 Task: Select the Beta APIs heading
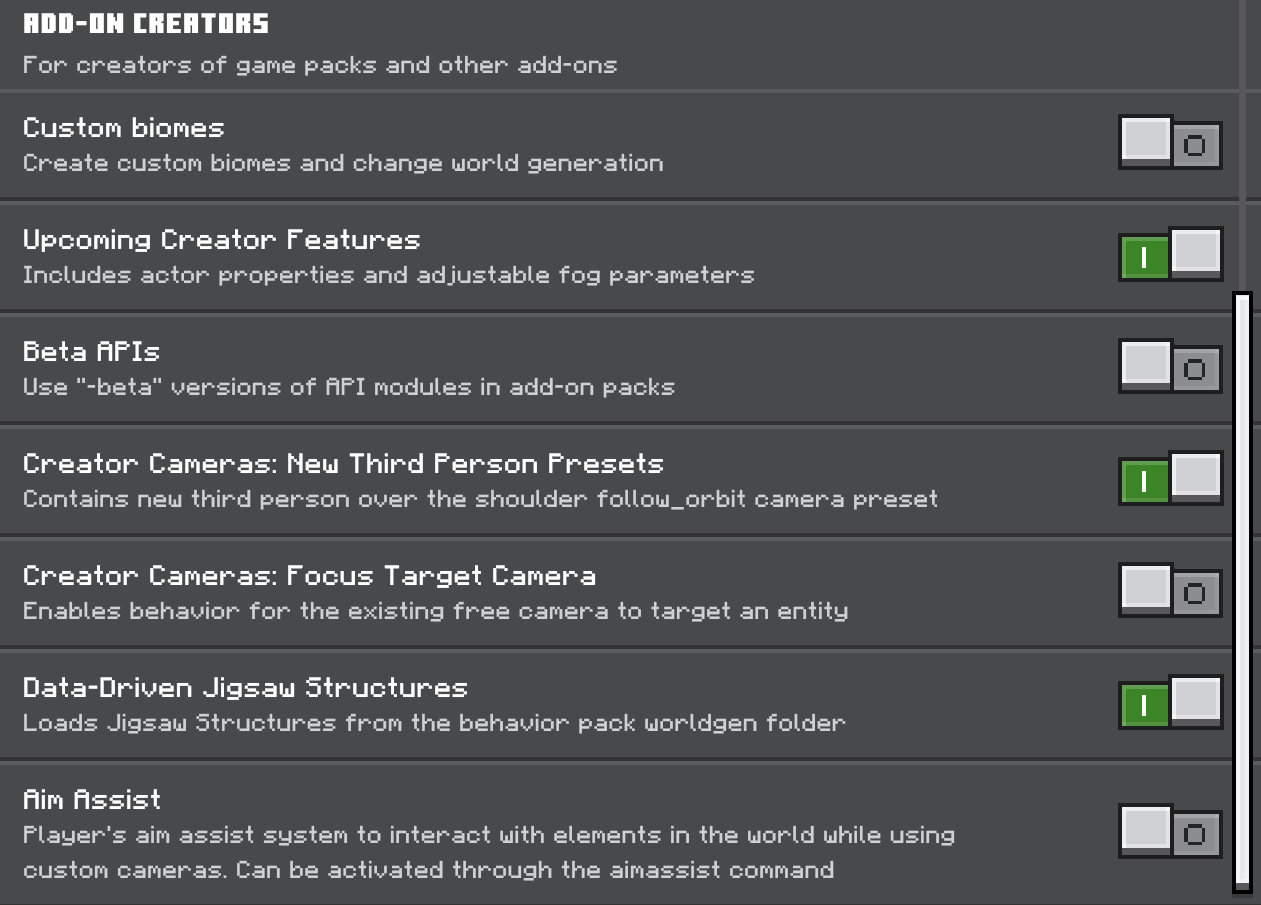pos(91,352)
